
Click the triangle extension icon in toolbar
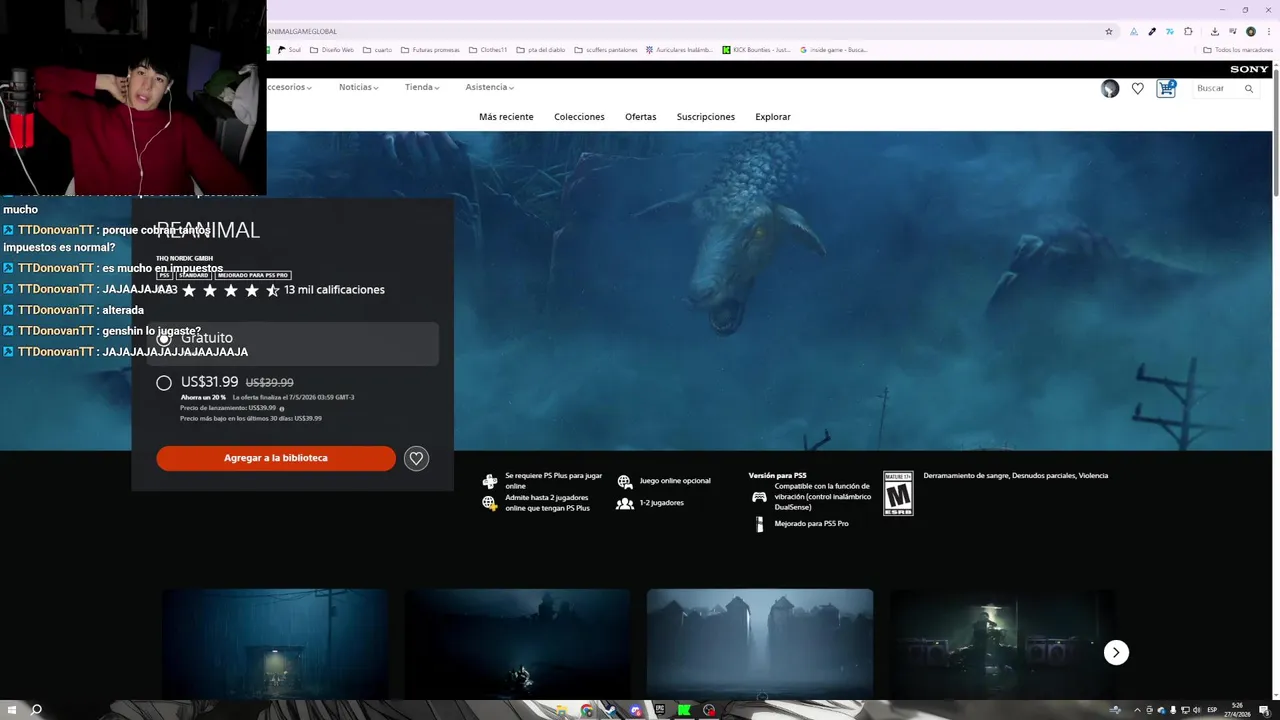[1134, 31]
